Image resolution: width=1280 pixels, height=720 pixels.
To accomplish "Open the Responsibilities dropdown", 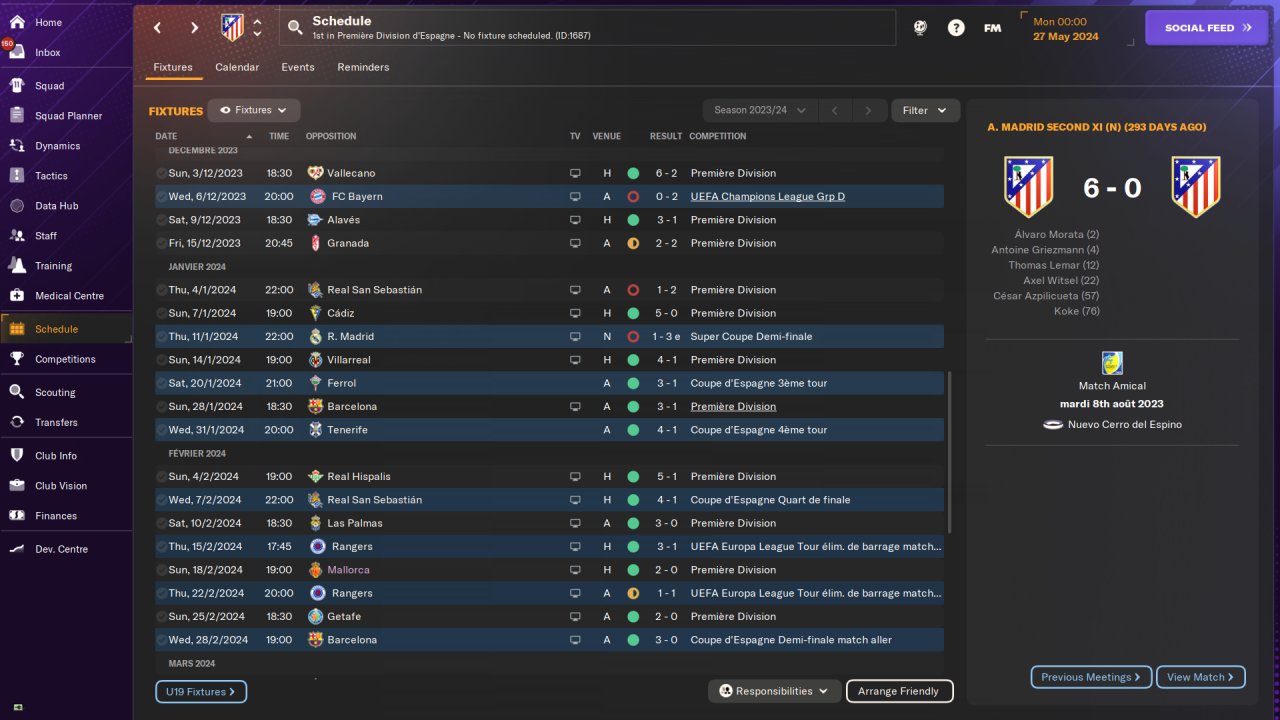I will pyautogui.click(x=773, y=691).
